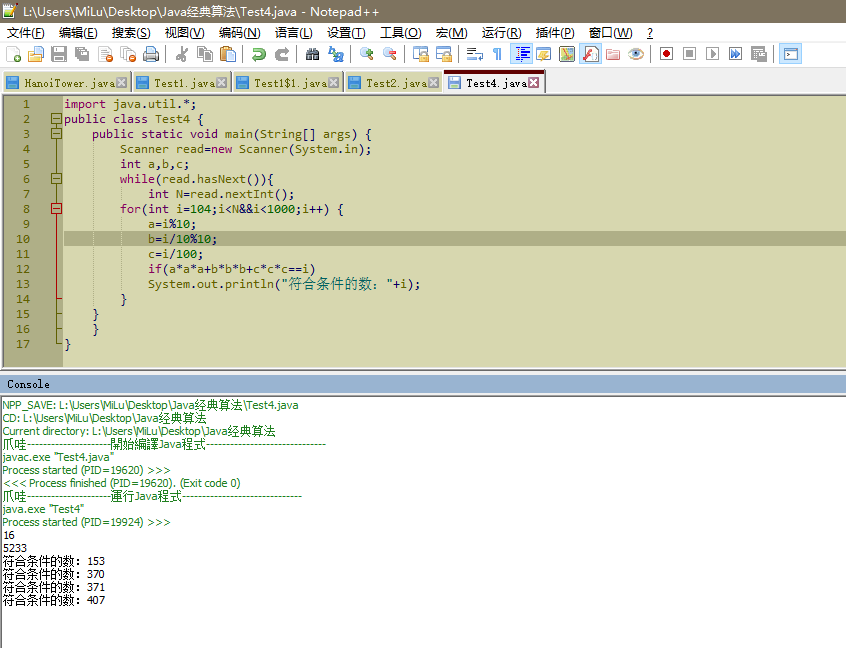Open Find with the binoculars icon
This screenshot has width=846, height=648.
tap(312, 54)
